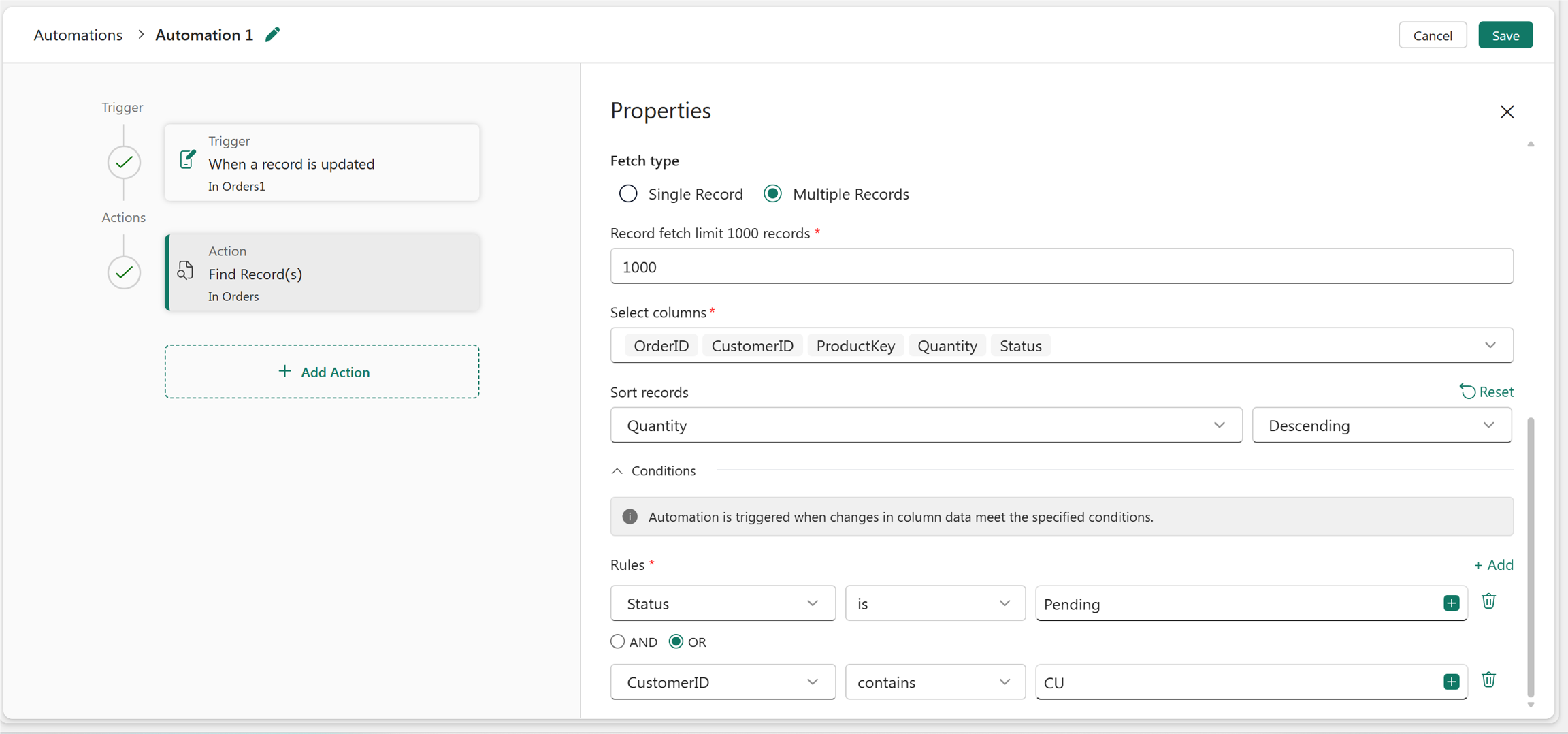Open the Find Record(s) action card
Image resolution: width=1568 pixels, height=734 pixels.
(323, 273)
